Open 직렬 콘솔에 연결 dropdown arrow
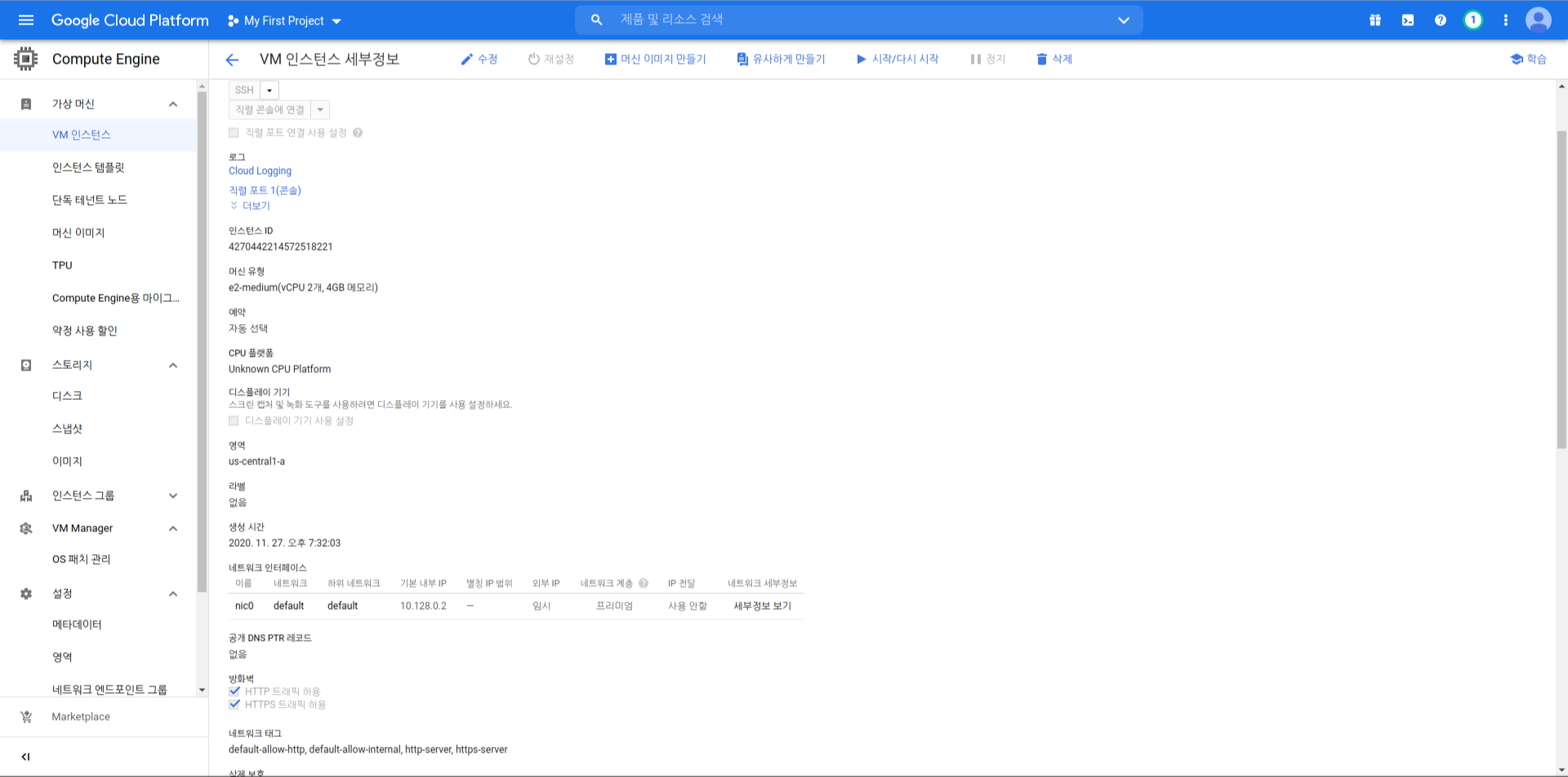 tap(320, 109)
